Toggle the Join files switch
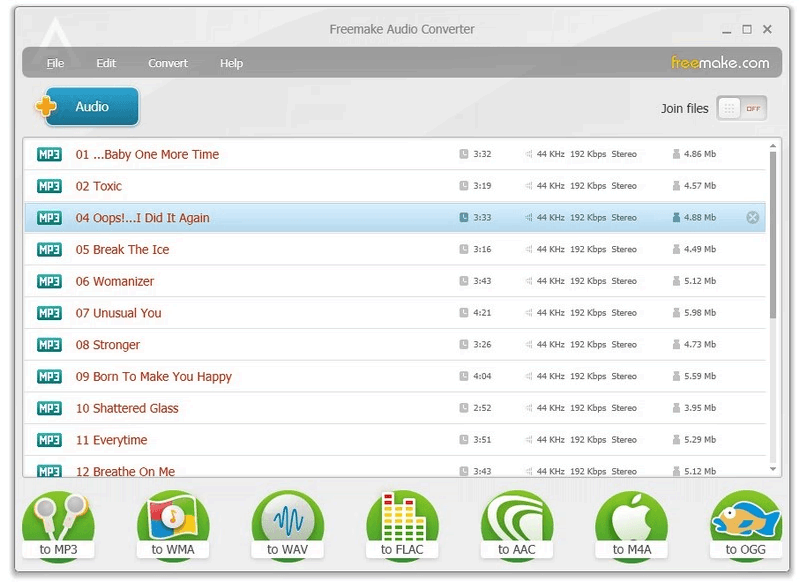800x582 pixels. pyautogui.click(x=742, y=108)
